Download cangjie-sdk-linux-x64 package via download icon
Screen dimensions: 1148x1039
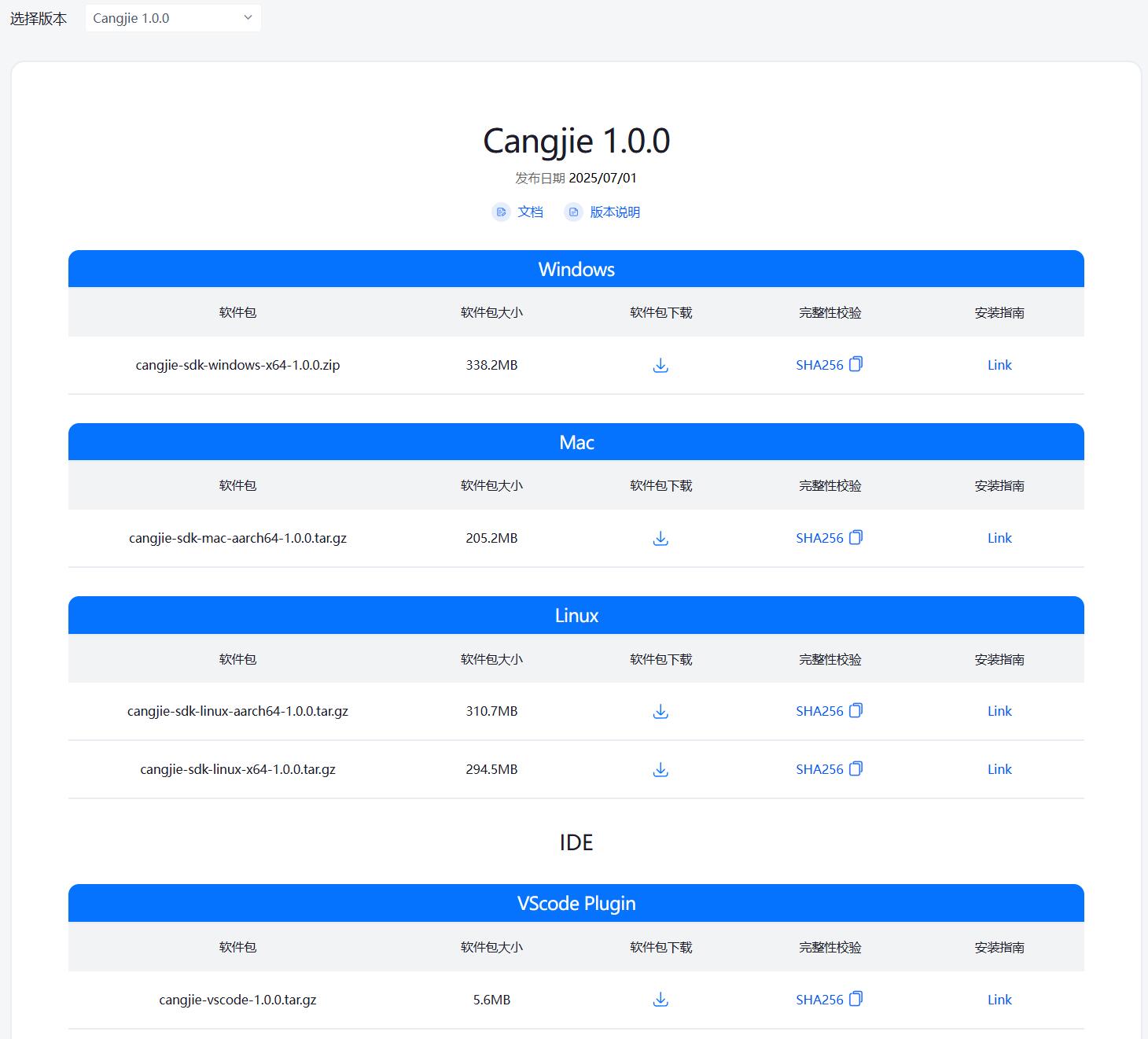click(x=660, y=769)
